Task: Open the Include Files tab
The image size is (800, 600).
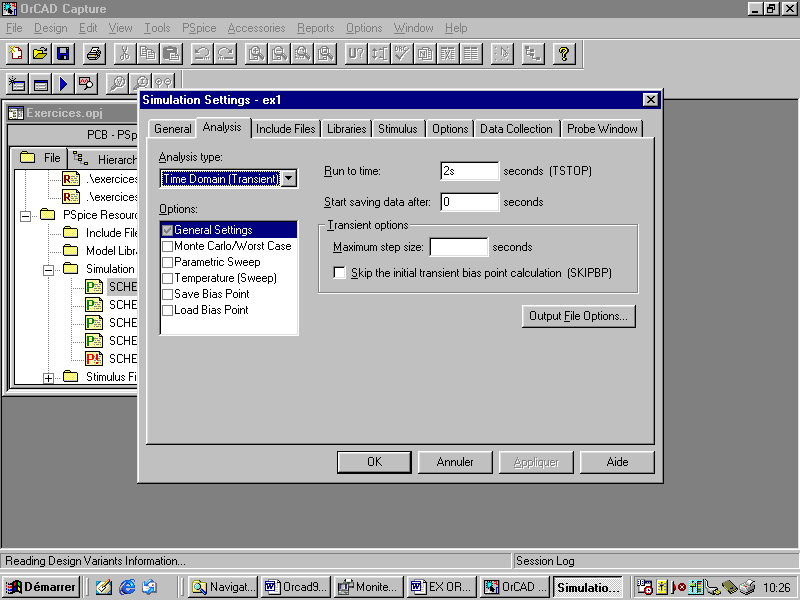Action: (x=286, y=129)
